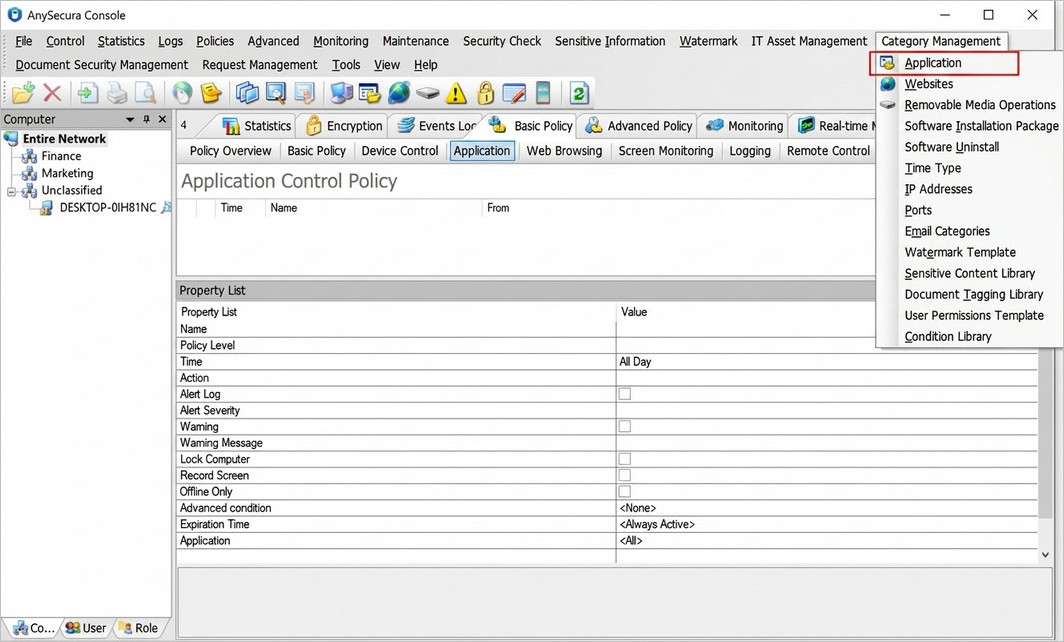
Task: Choose Condition Library menu entry
Action: 947,337
